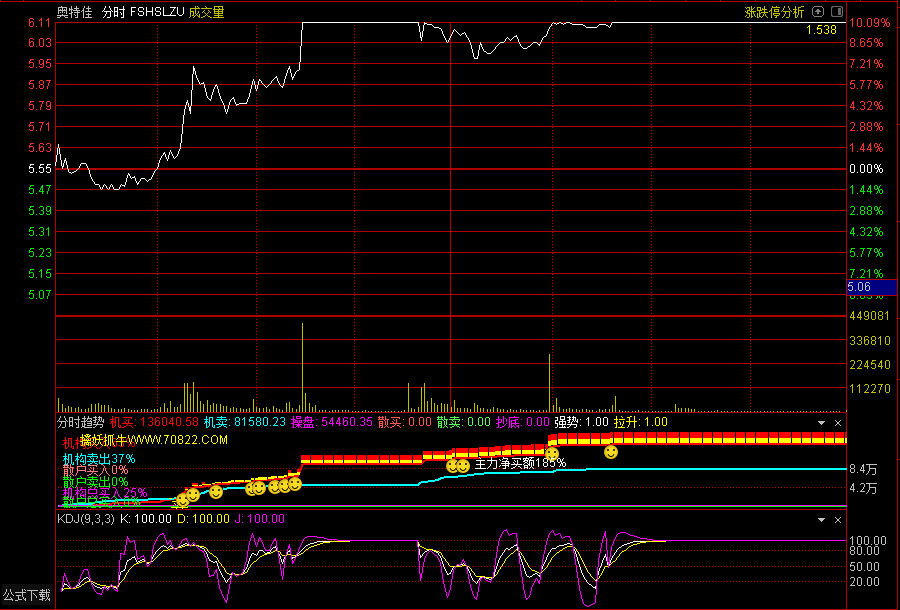Click the 机构卖出37% legend text
900x610 pixels.
pos(99,459)
